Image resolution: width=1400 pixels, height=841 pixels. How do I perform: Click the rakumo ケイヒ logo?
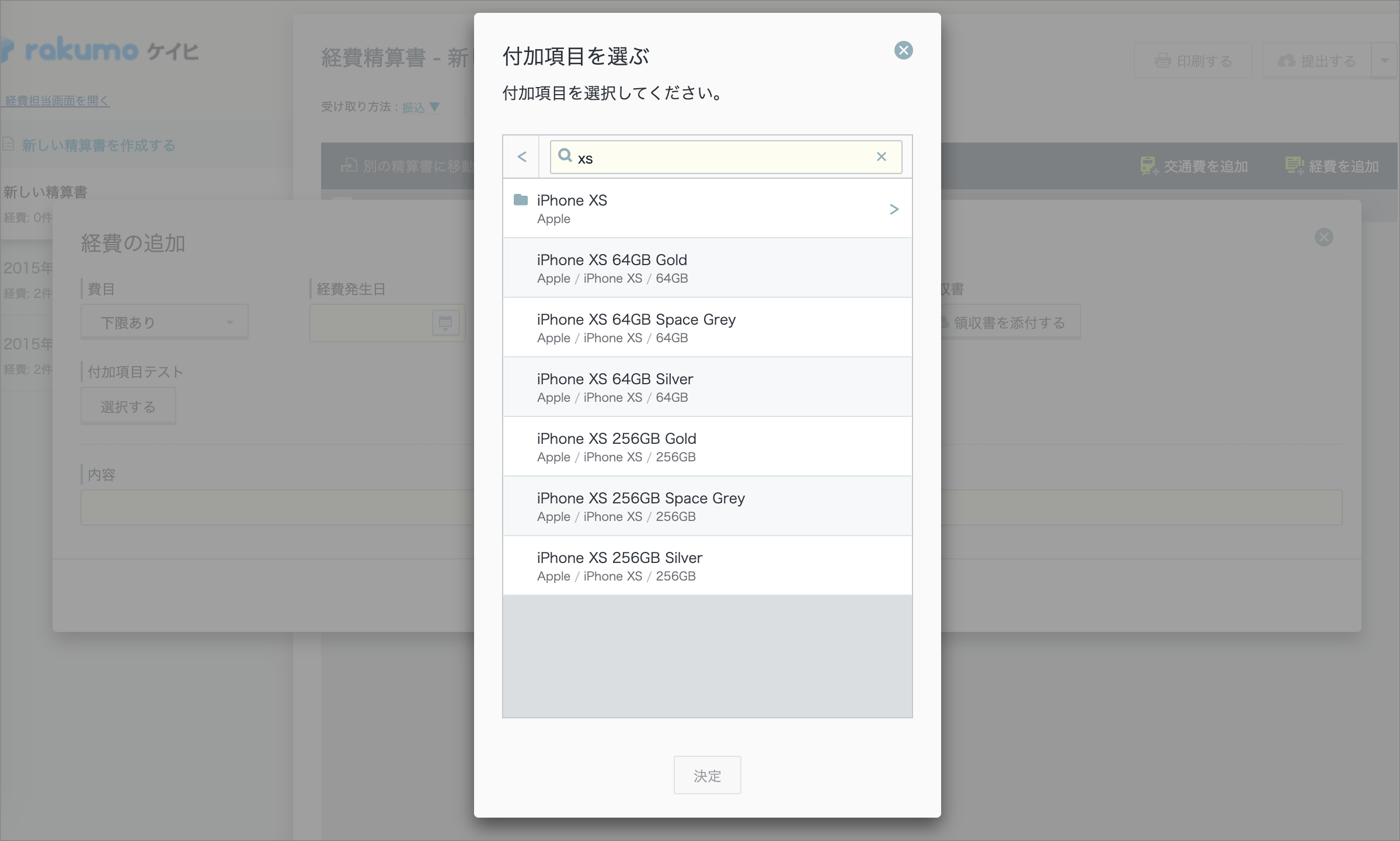pos(100,51)
